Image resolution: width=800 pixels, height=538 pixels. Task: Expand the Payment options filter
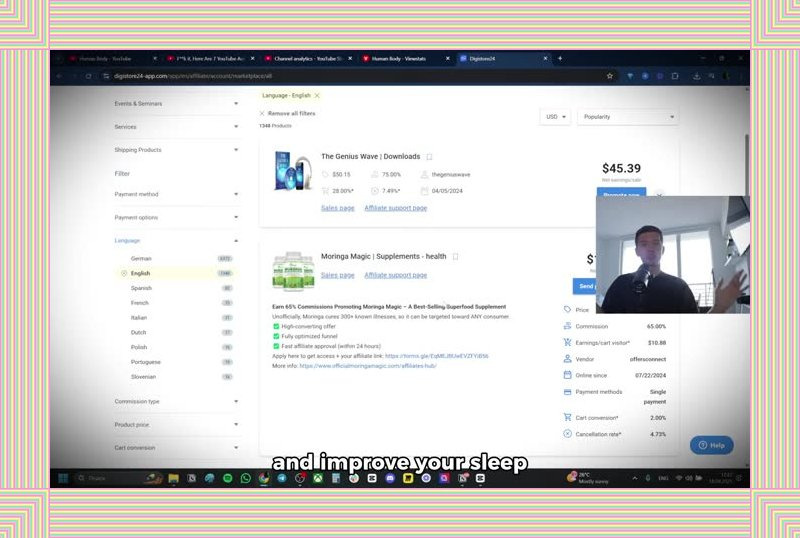click(x=176, y=217)
